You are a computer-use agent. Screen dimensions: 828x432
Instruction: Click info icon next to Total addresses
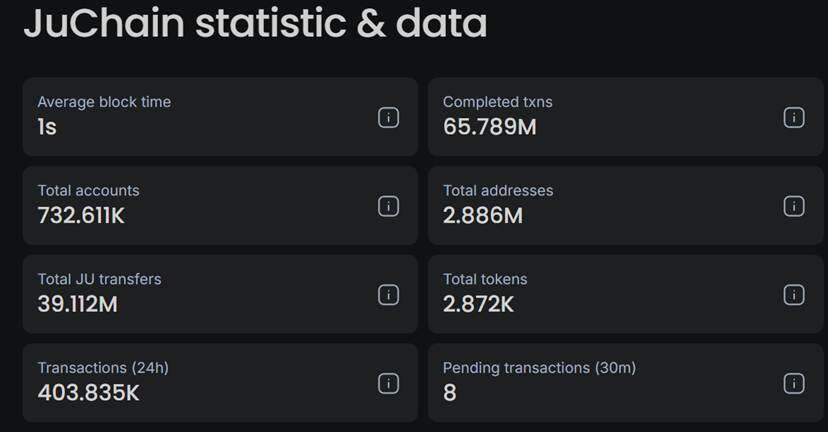(x=793, y=206)
